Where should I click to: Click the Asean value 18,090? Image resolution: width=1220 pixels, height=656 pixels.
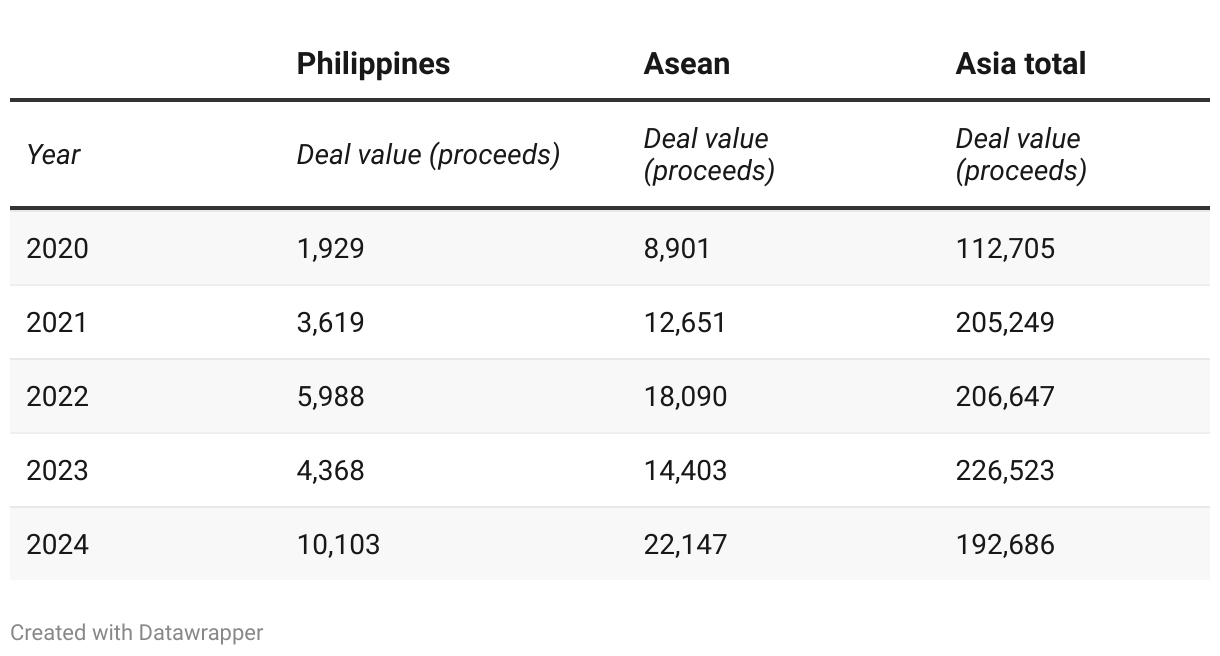pyautogui.click(x=685, y=396)
